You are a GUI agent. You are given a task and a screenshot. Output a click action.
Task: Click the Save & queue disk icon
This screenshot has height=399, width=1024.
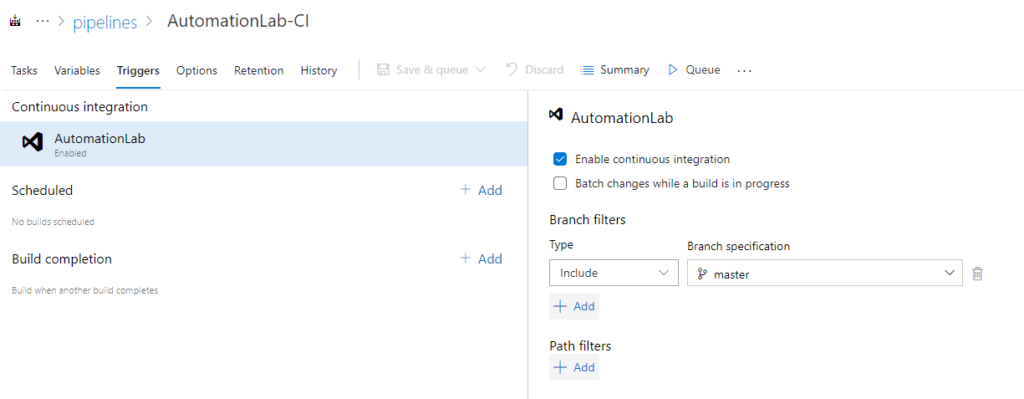(x=383, y=70)
